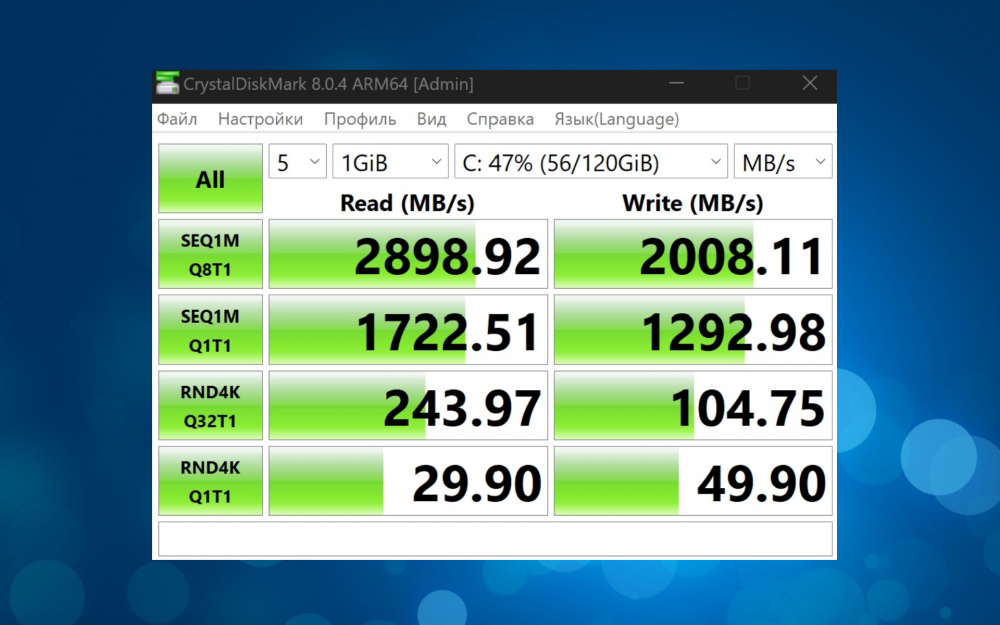Click the 2898.92 read result
The image size is (1000, 625).
(408, 254)
